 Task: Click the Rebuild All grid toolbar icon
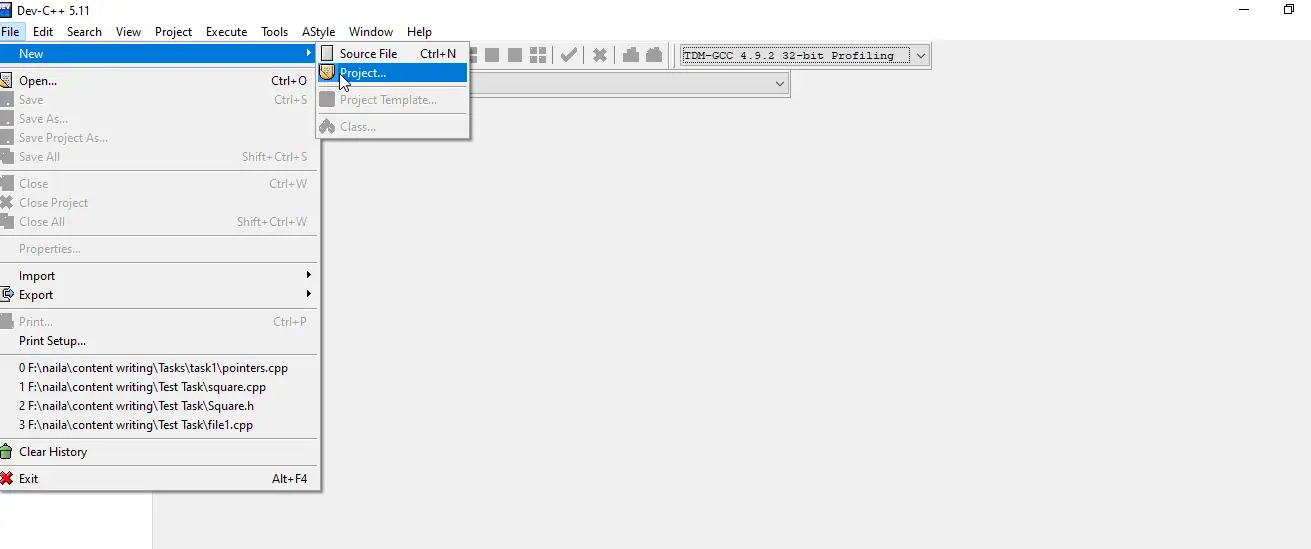point(538,55)
